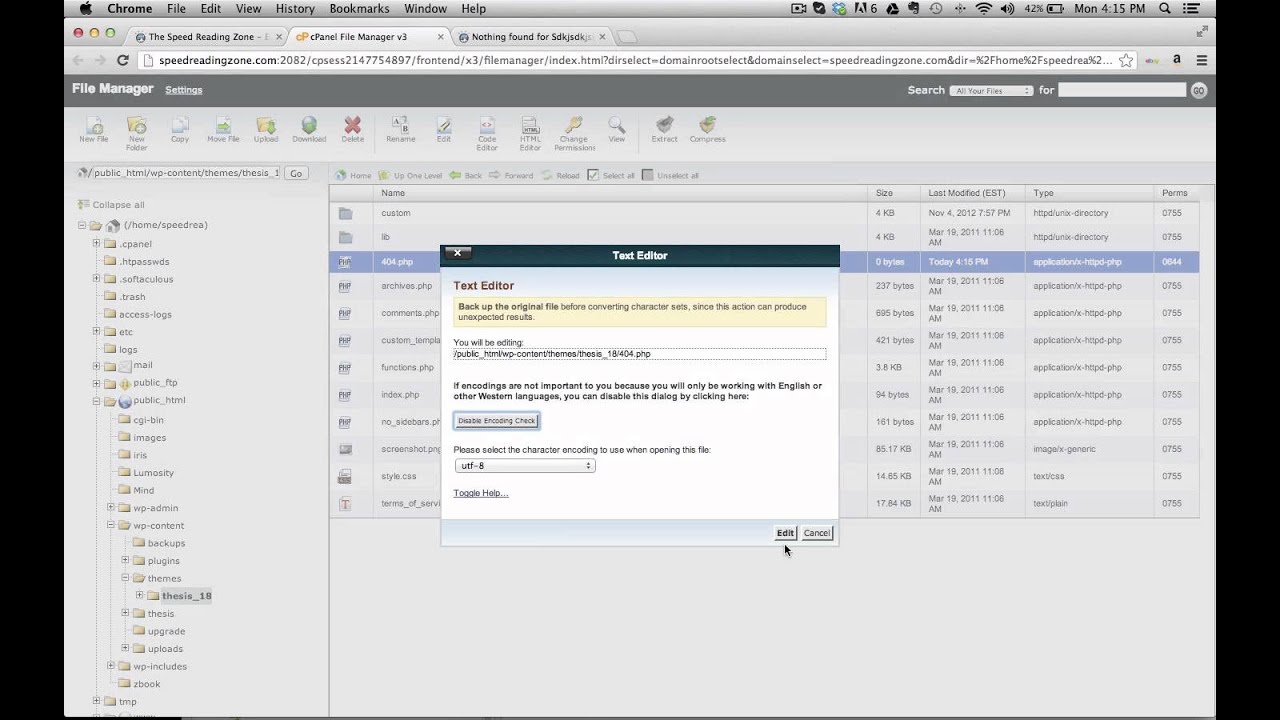Click the Rename toolbar icon
The height and width of the screenshot is (720, 1280).
coord(400,130)
